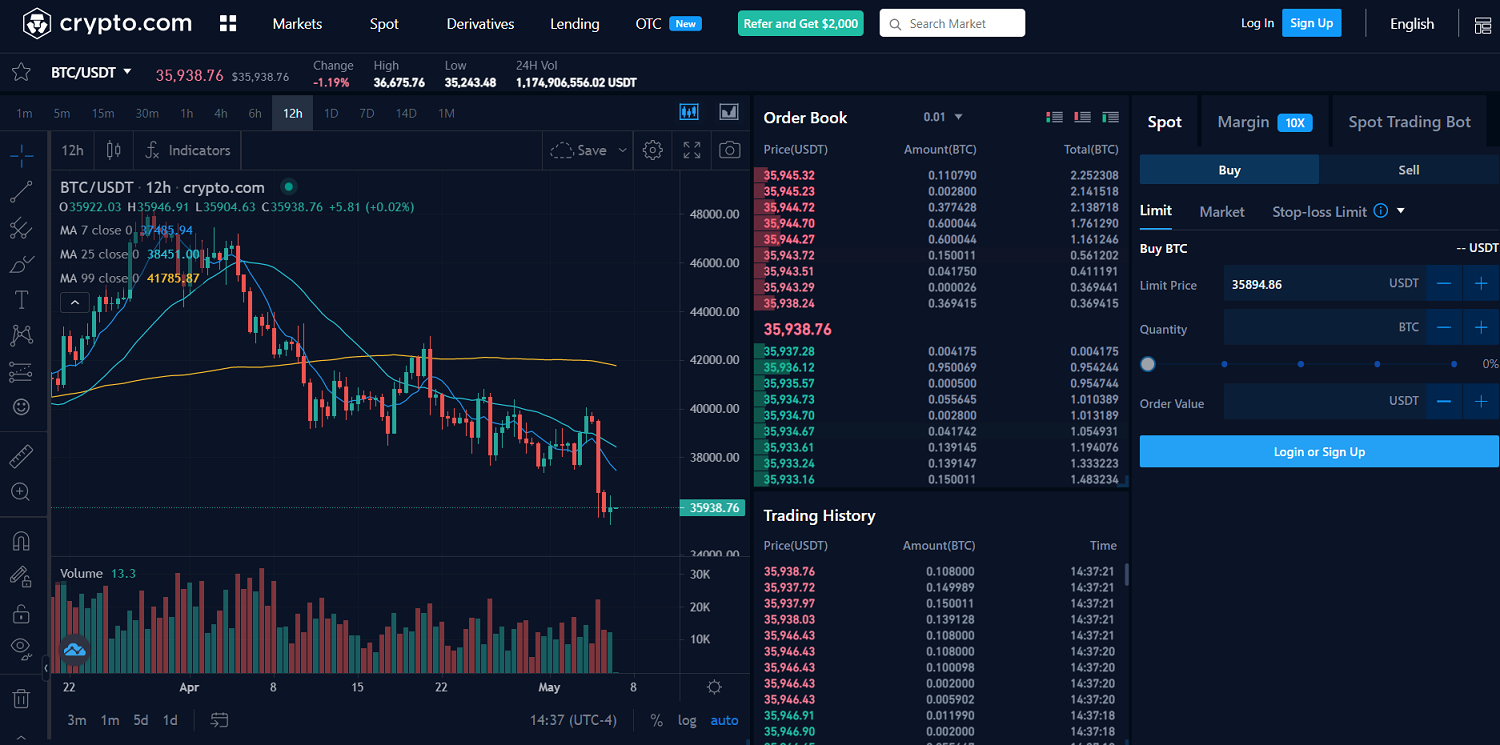The width and height of the screenshot is (1500, 745).
Task: Open the English language selector
Action: click(1412, 24)
